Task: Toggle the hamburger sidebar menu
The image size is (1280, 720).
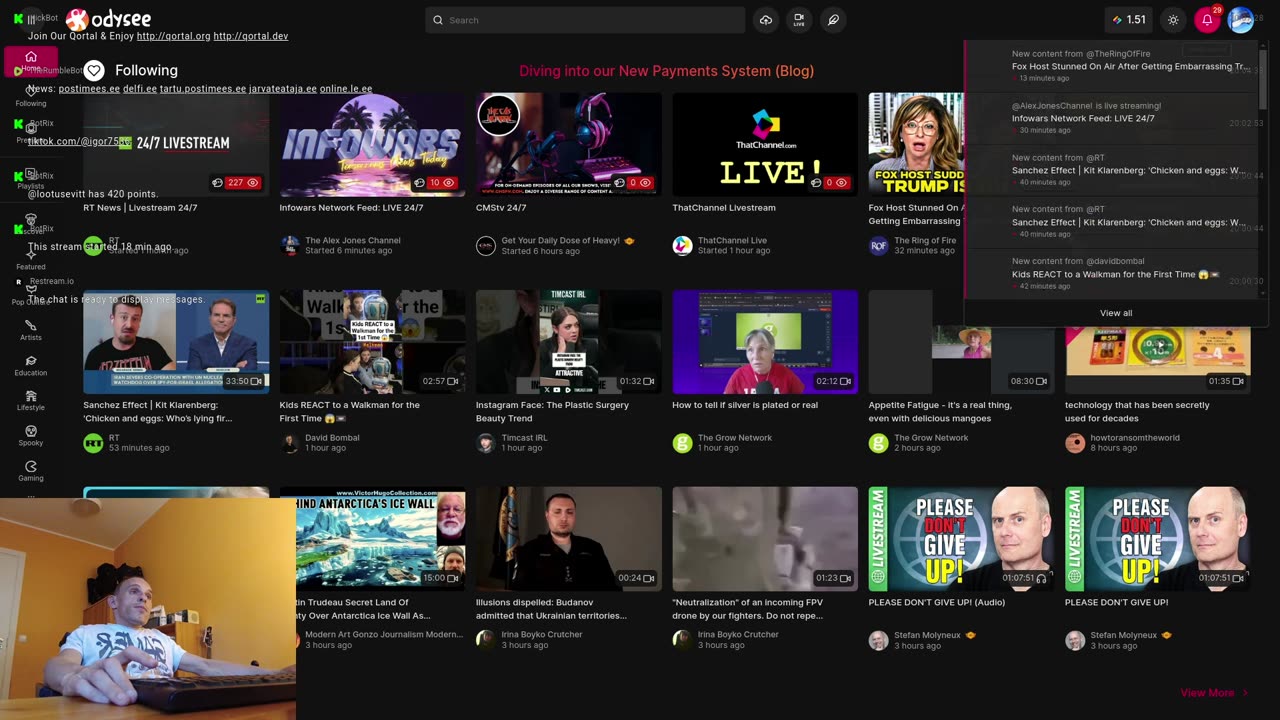Action: tap(31, 20)
